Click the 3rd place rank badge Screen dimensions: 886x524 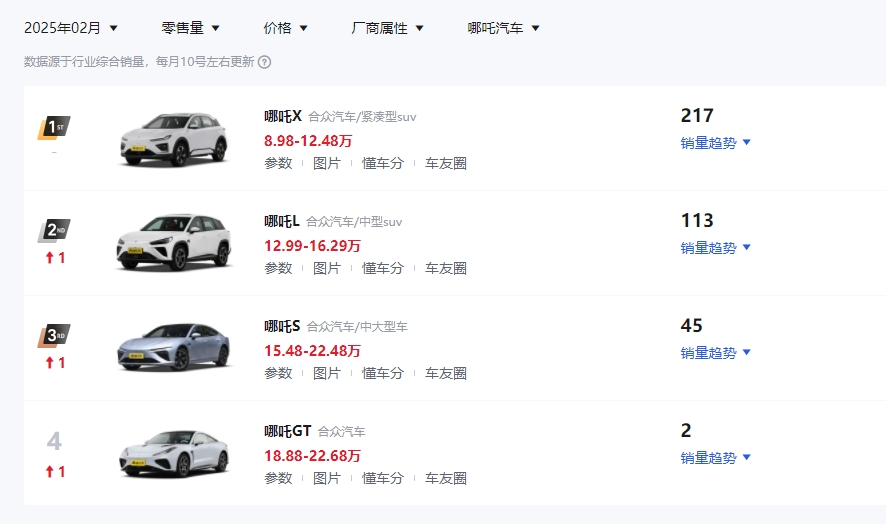coord(54,336)
